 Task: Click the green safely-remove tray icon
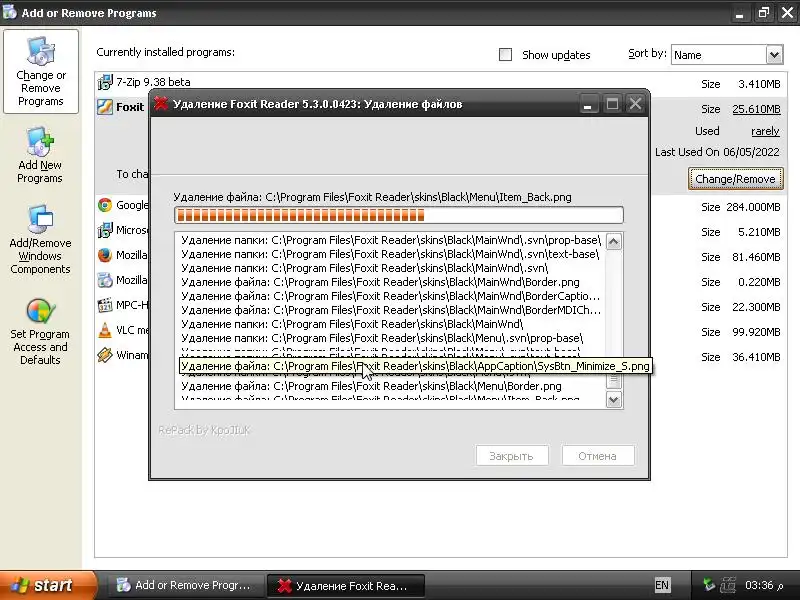coord(709,585)
